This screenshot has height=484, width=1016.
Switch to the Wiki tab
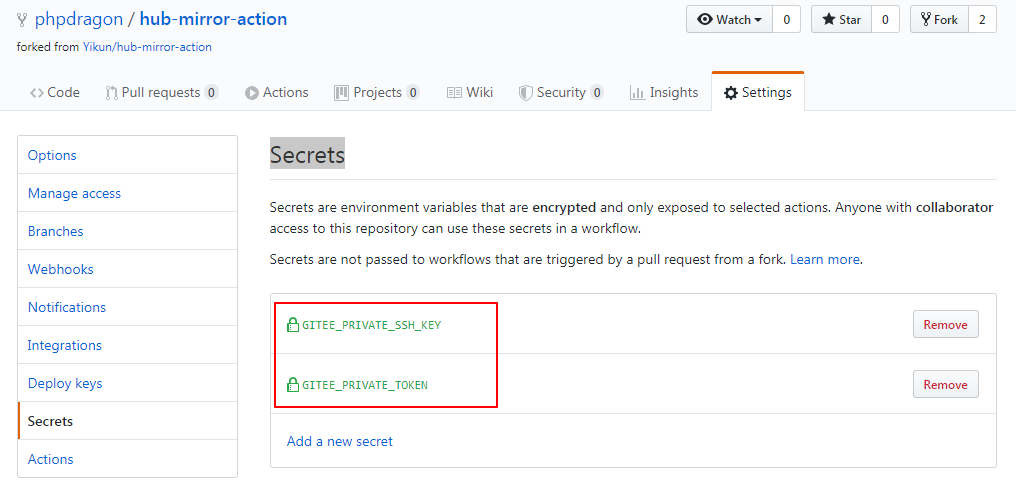[x=470, y=93]
